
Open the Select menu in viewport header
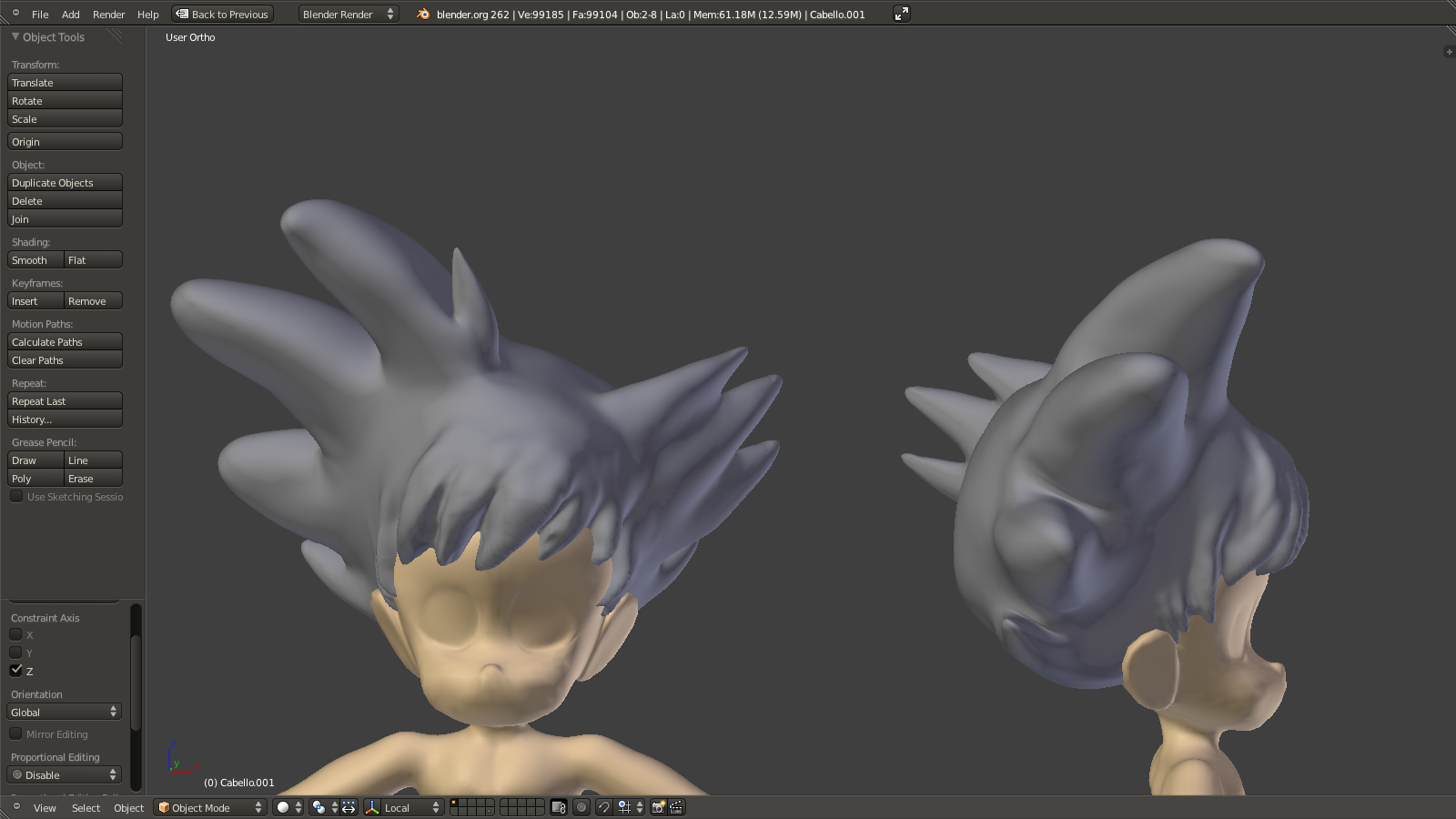(x=86, y=808)
